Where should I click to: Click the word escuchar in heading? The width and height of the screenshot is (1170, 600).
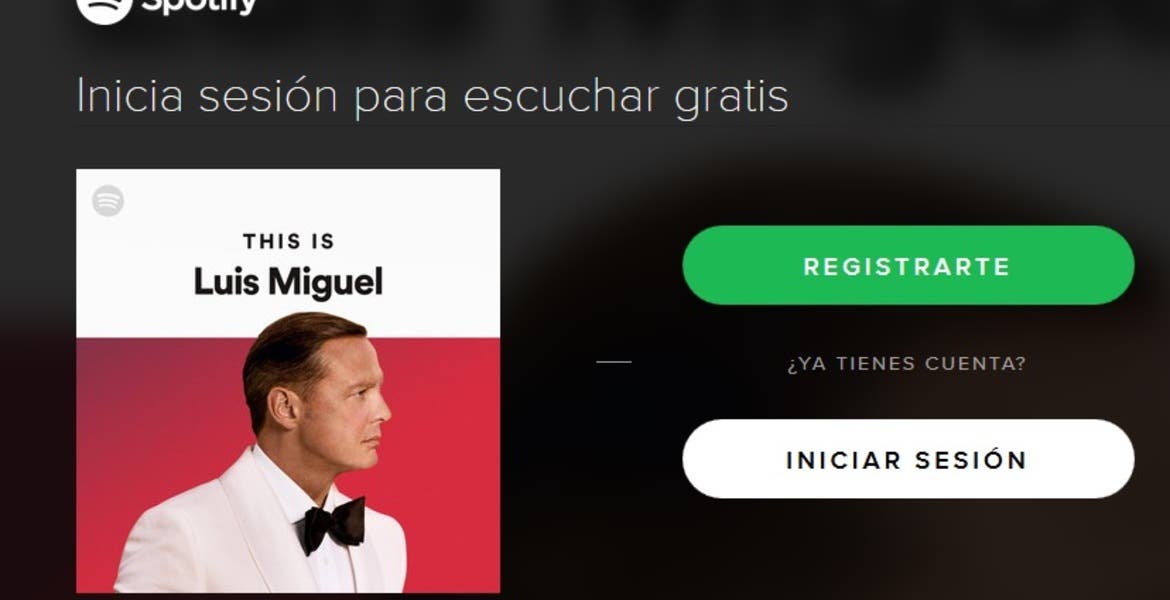tap(560, 96)
